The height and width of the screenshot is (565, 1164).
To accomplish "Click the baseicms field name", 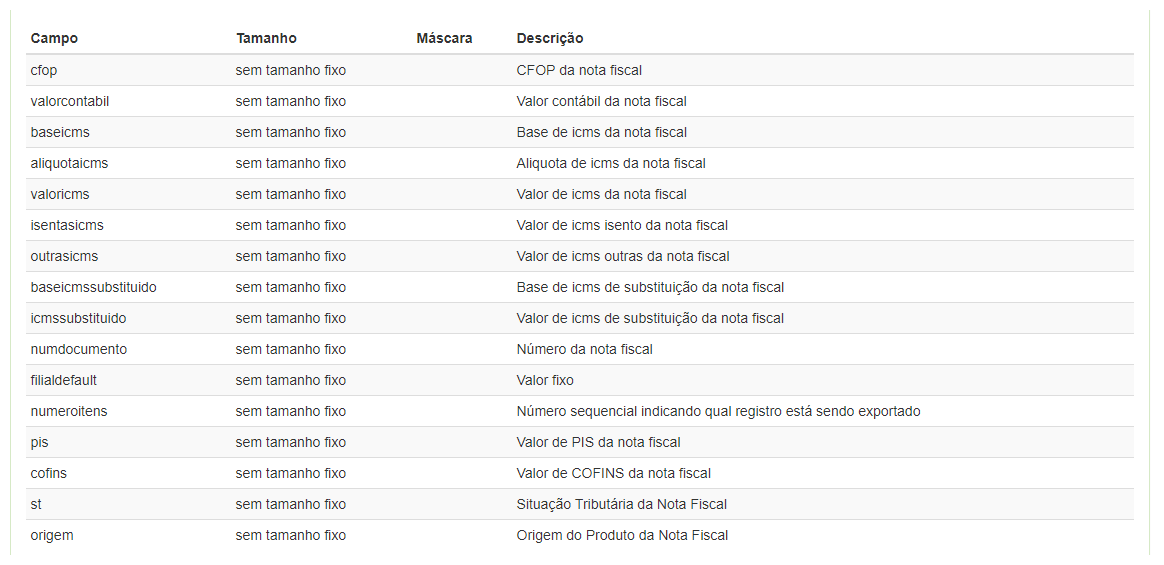I will coord(60,132).
